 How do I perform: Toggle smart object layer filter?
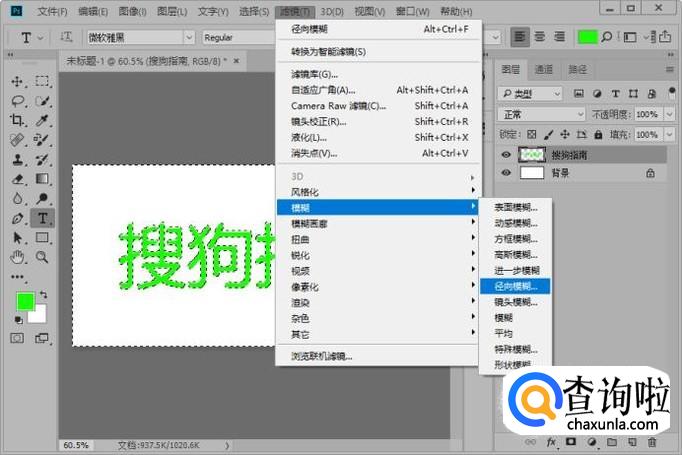pos(652,93)
